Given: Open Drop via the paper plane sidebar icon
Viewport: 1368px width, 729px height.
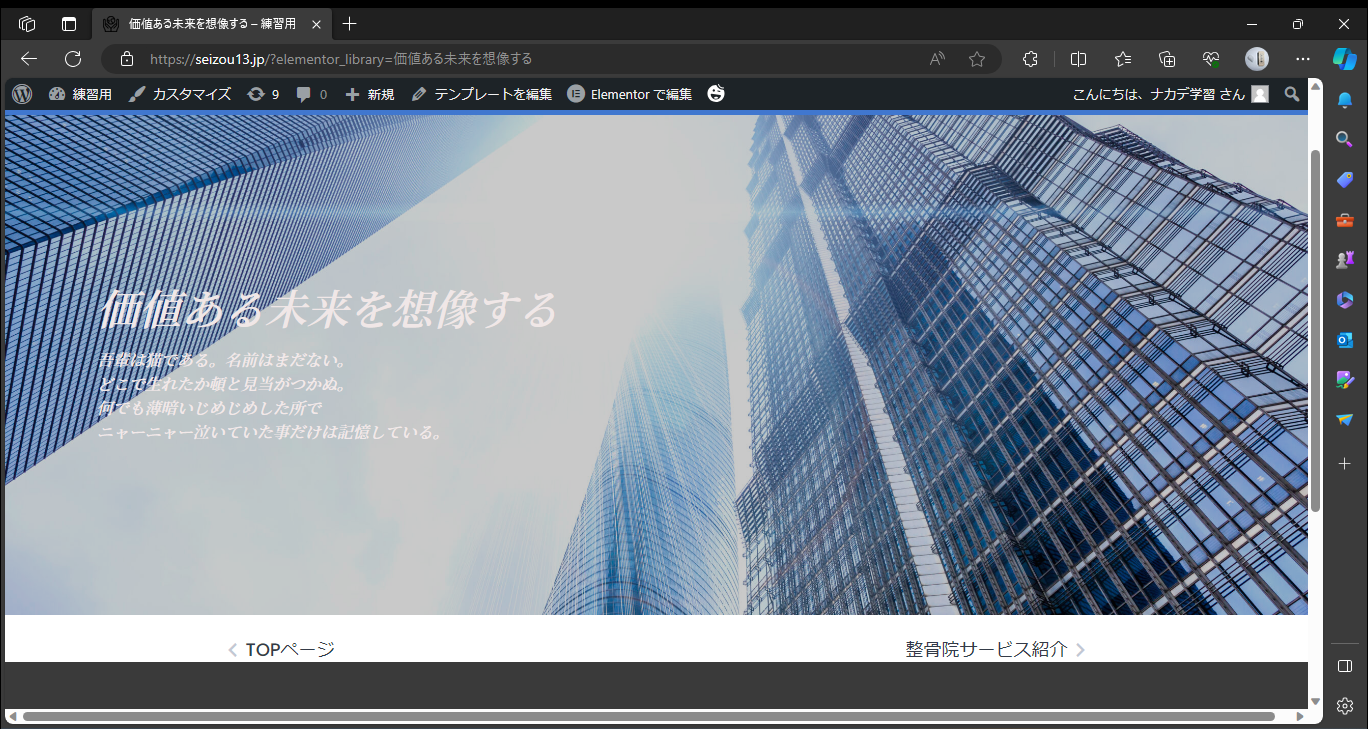Looking at the screenshot, I should [1345, 419].
